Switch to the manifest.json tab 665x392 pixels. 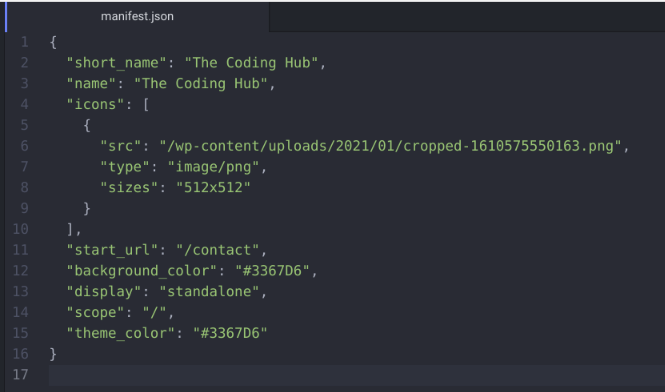[137, 17]
